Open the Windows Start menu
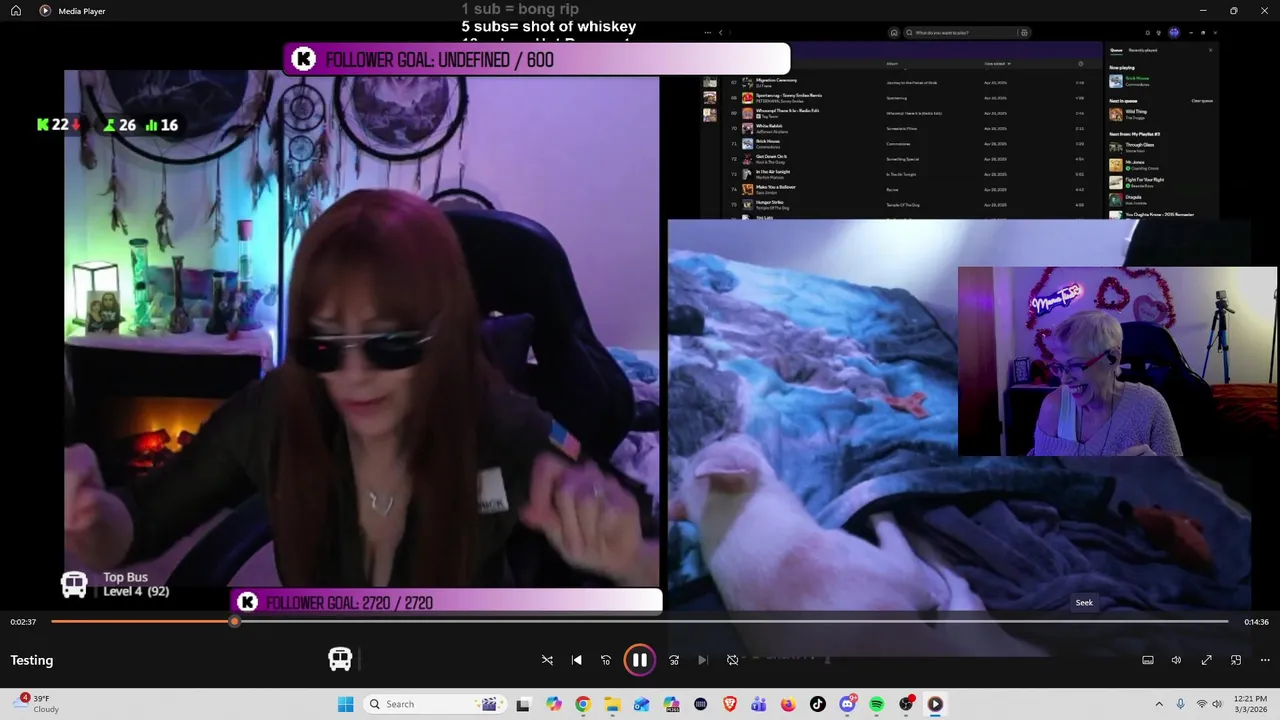The image size is (1280, 720). pos(345,704)
